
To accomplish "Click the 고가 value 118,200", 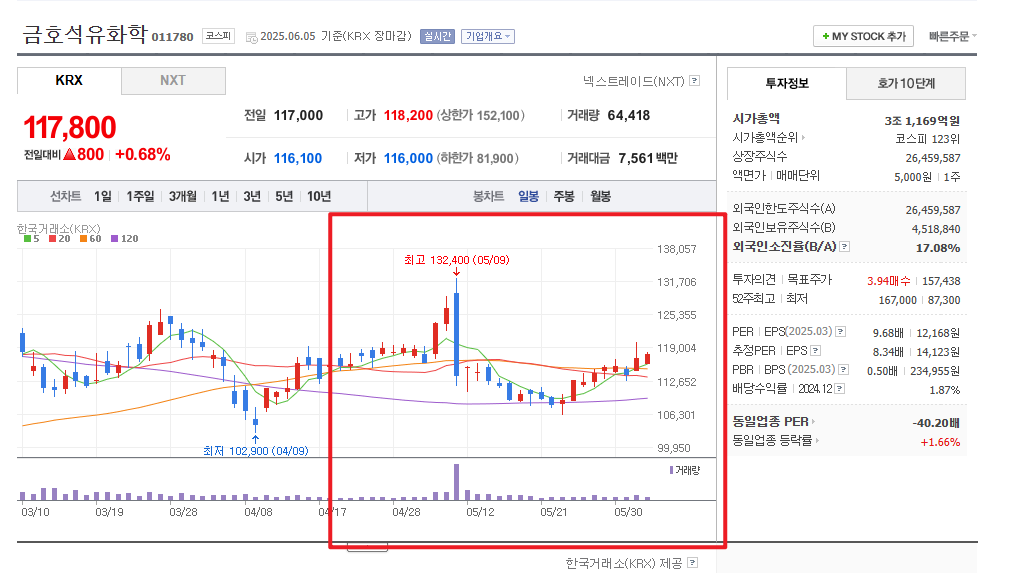I will pyautogui.click(x=408, y=116).
